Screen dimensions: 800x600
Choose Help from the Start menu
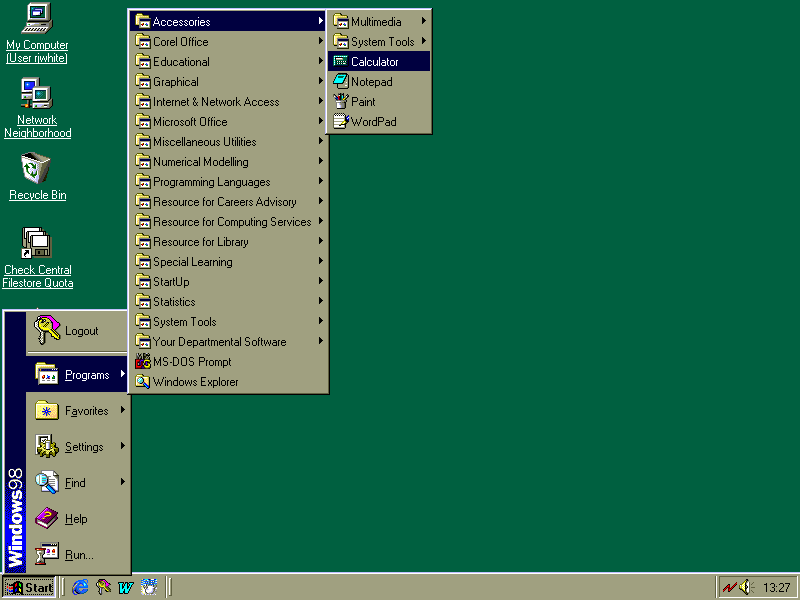coord(77,518)
